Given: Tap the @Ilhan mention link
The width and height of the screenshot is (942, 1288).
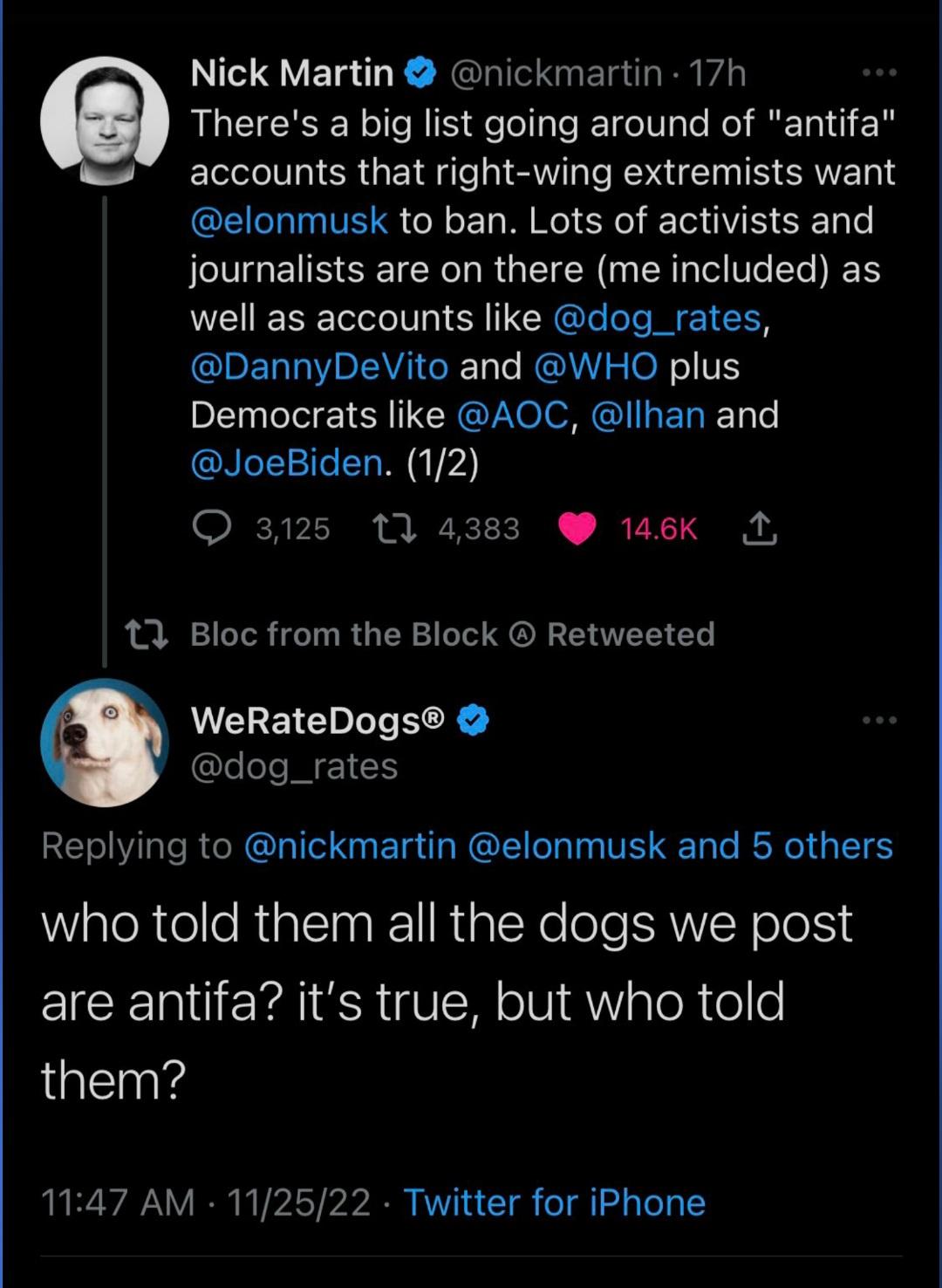Looking at the screenshot, I should point(647,415).
